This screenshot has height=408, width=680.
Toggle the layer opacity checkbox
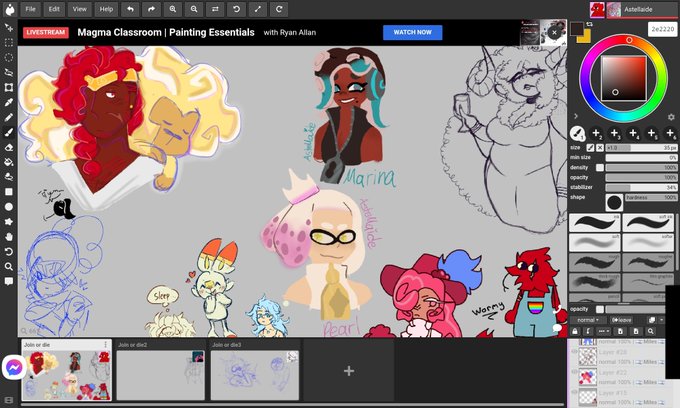click(x=600, y=309)
